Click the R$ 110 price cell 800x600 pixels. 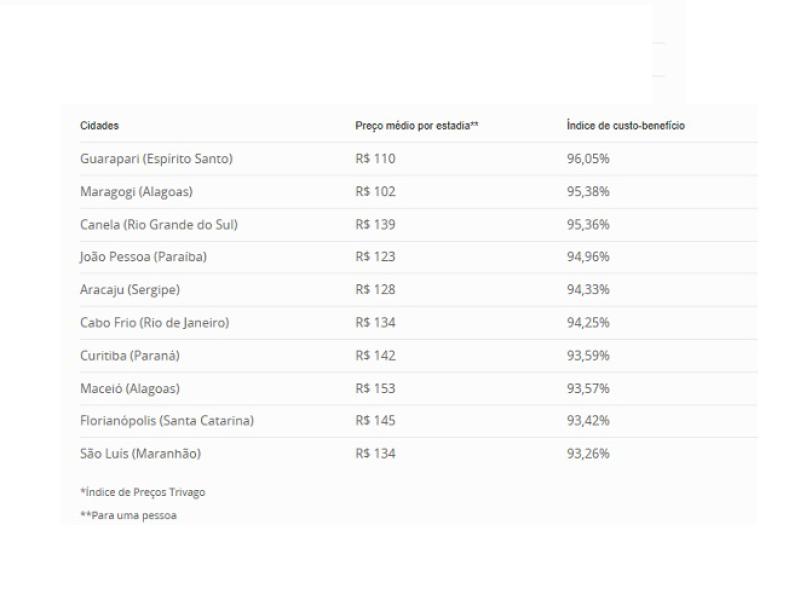tap(375, 159)
